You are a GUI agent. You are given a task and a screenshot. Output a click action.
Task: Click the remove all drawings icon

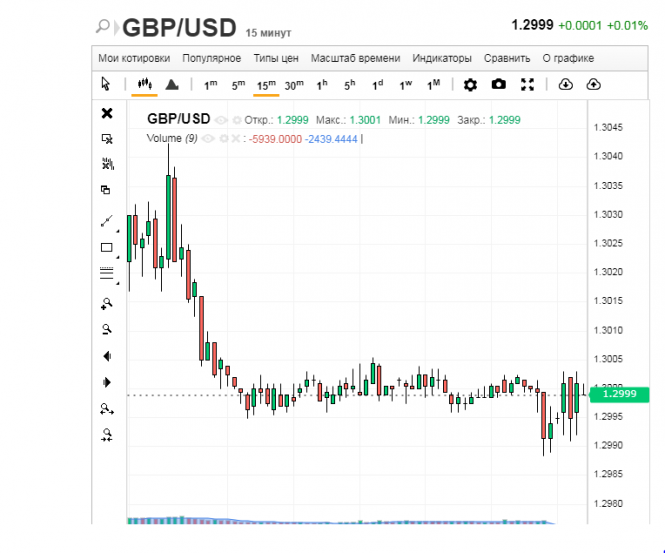[108, 164]
